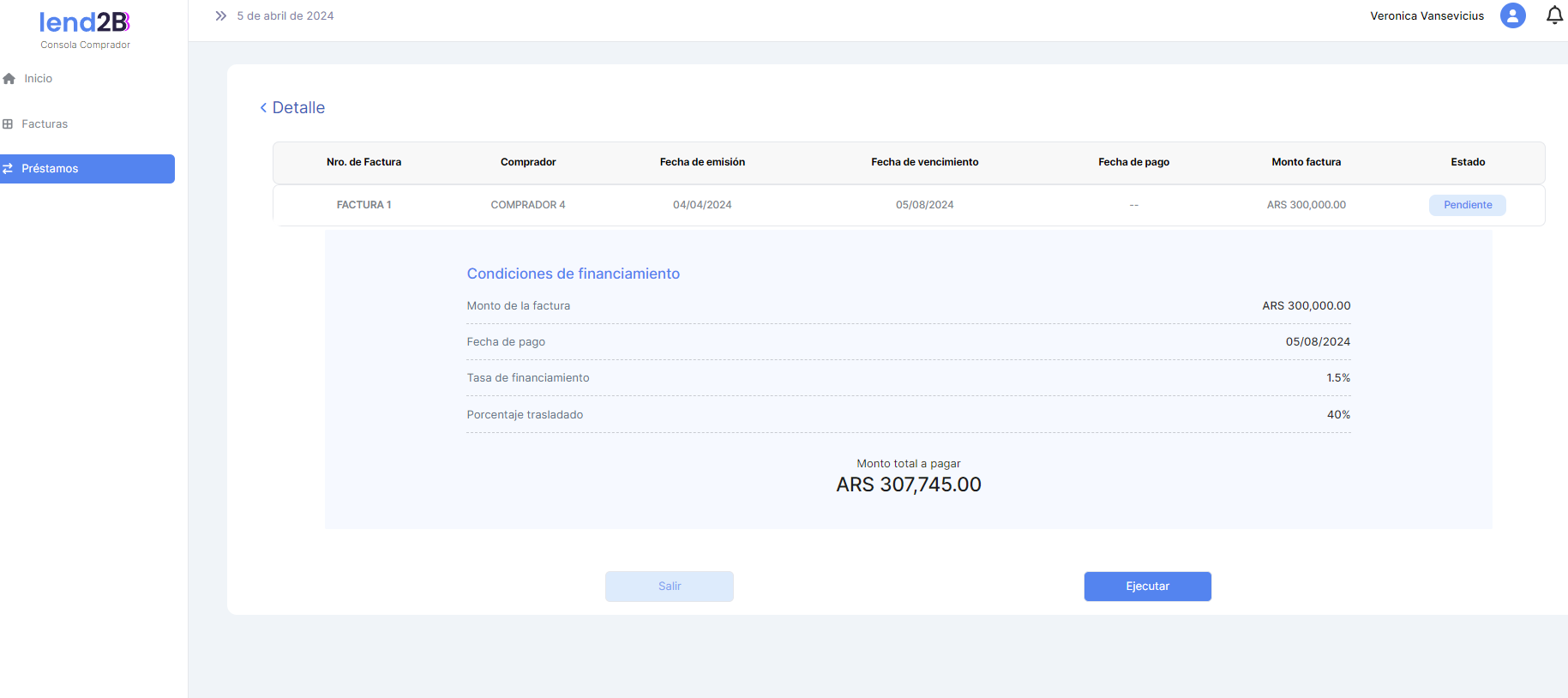This screenshot has width=1568, height=698.
Task: Click the swap arrows icon beside Préstamos
Action: click(8, 169)
